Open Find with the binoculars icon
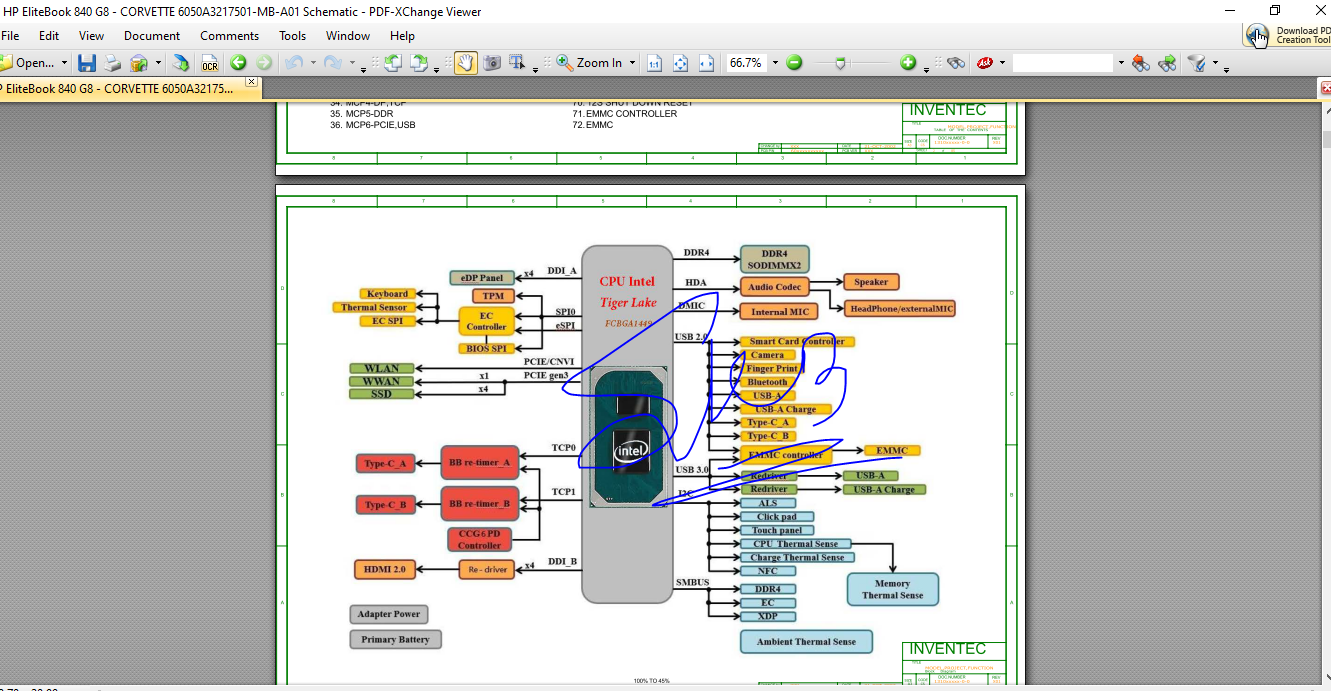 coord(956,63)
